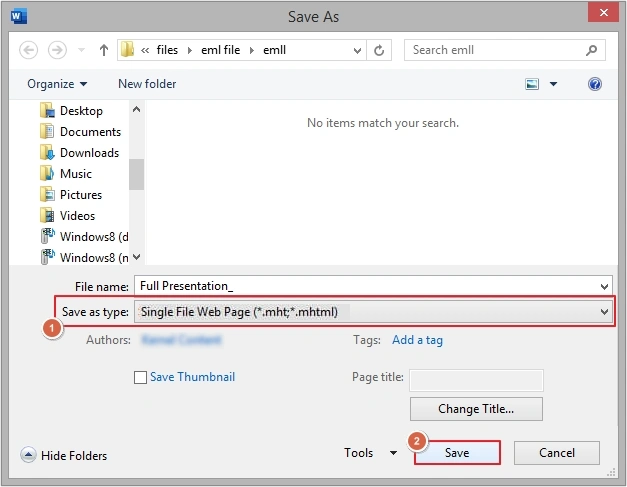627x487 pixels.
Task: Open recent locations dropdown arrow
Action: 82,50
